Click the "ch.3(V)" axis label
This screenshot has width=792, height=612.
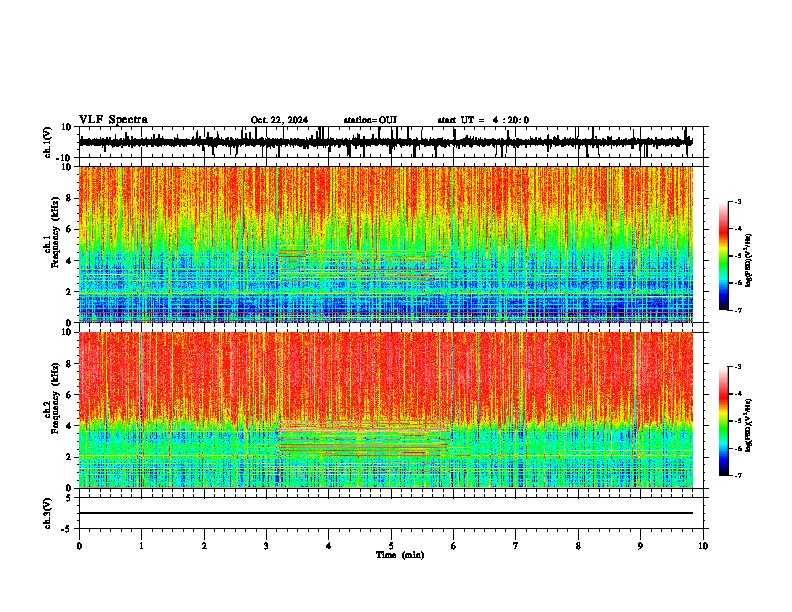pos(48,513)
